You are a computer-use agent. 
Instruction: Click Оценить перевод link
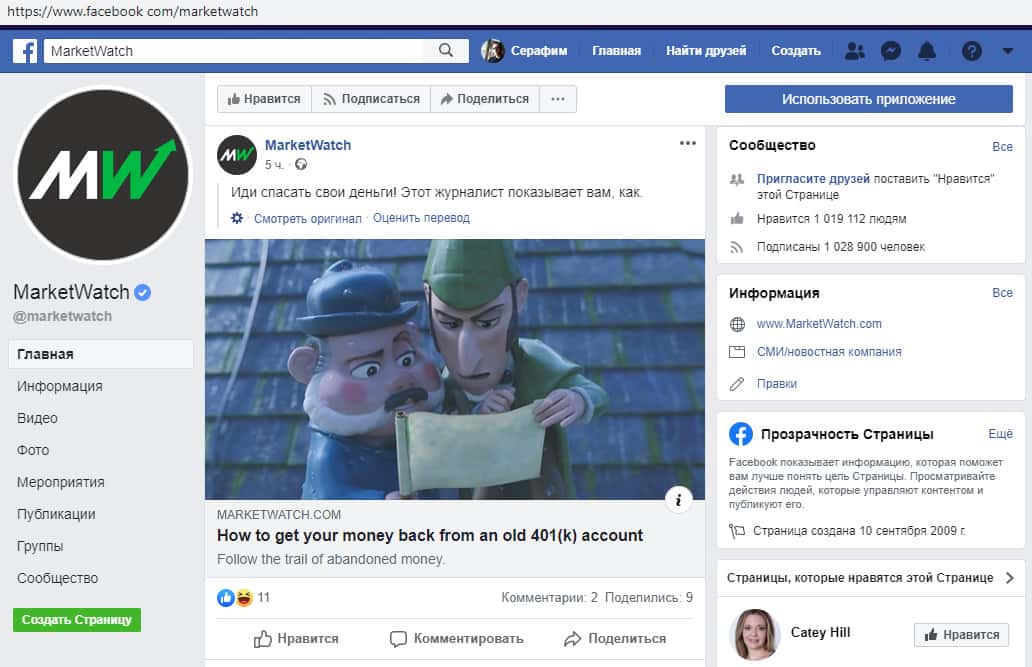point(421,218)
